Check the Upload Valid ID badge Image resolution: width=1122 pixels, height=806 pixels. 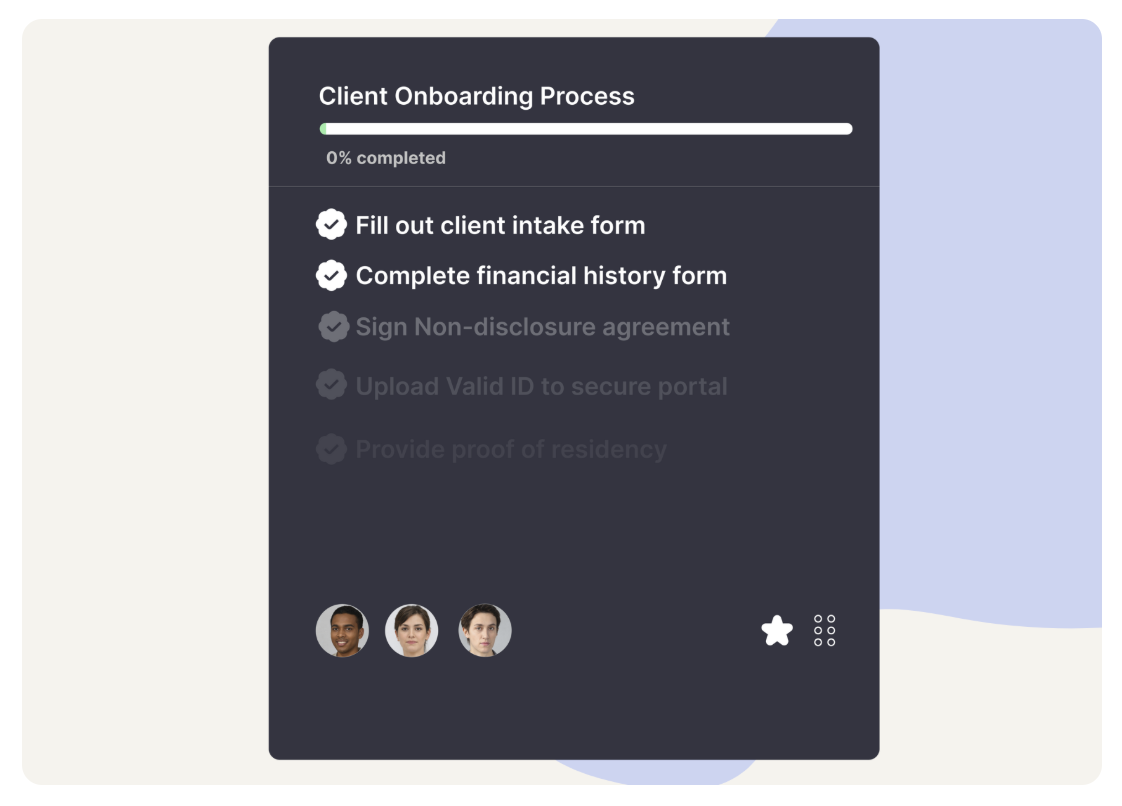(331, 385)
